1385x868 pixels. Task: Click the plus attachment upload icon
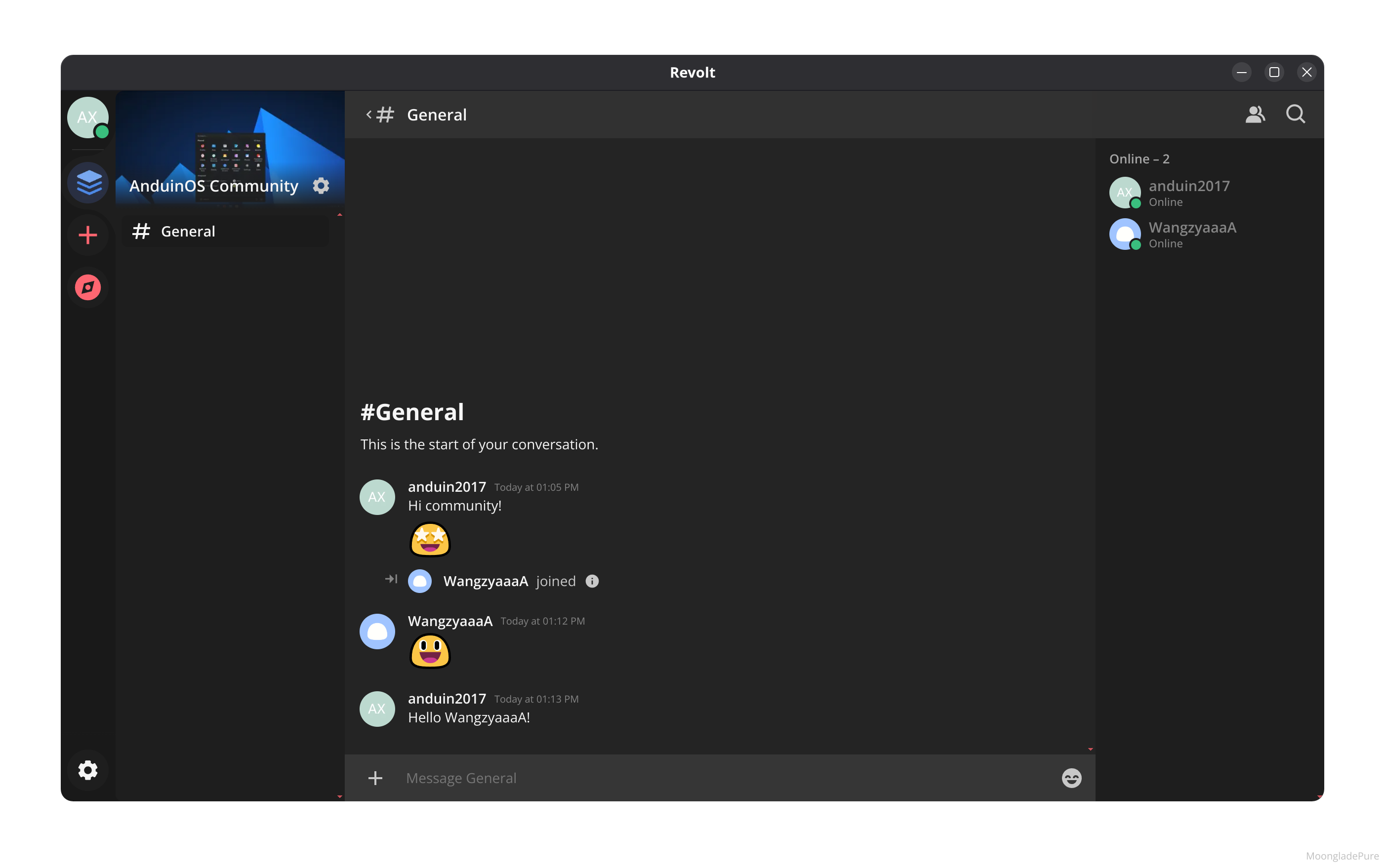(375, 778)
